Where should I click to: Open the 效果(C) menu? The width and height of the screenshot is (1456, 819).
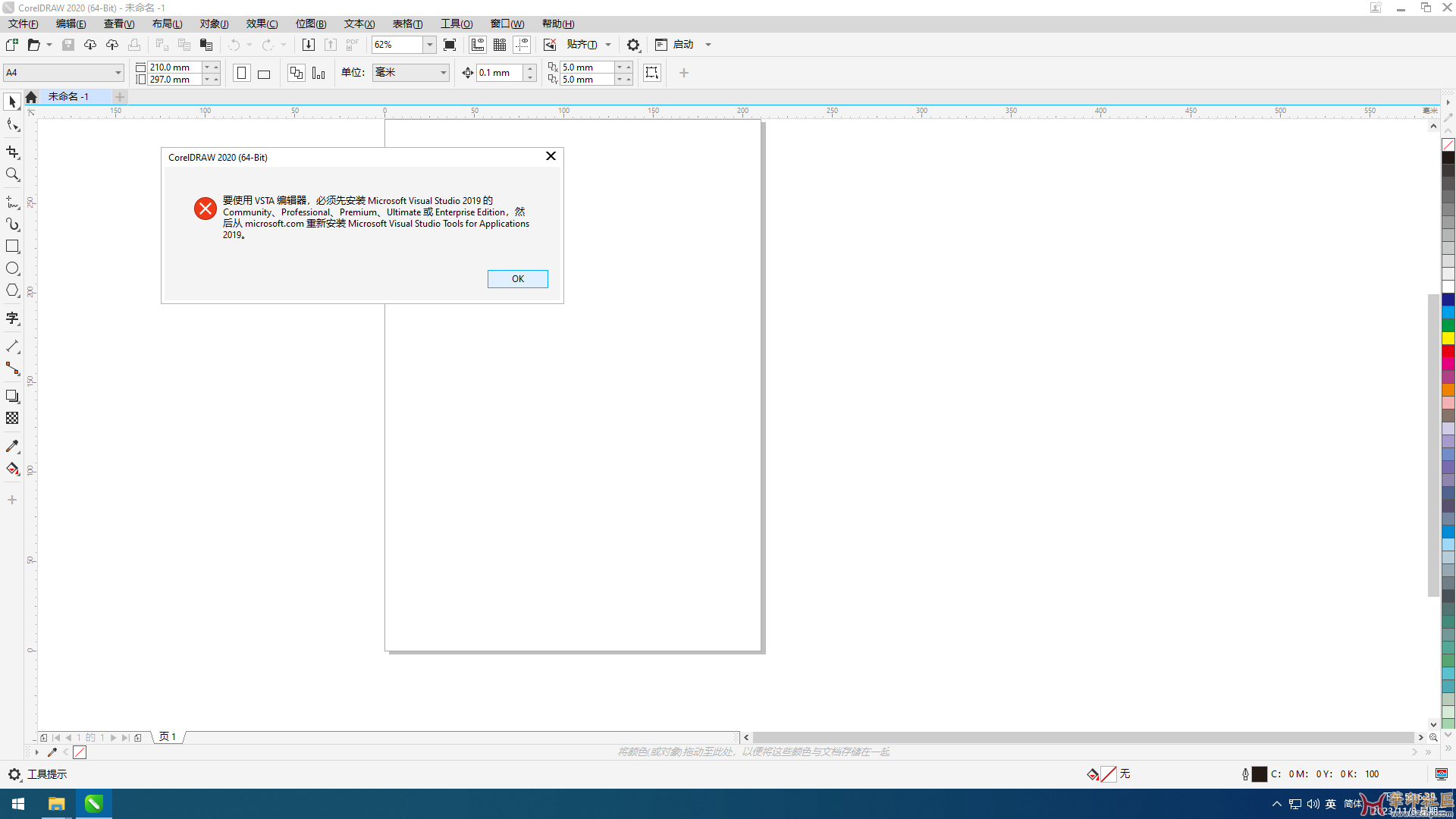pyautogui.click(x=262, y=24)
